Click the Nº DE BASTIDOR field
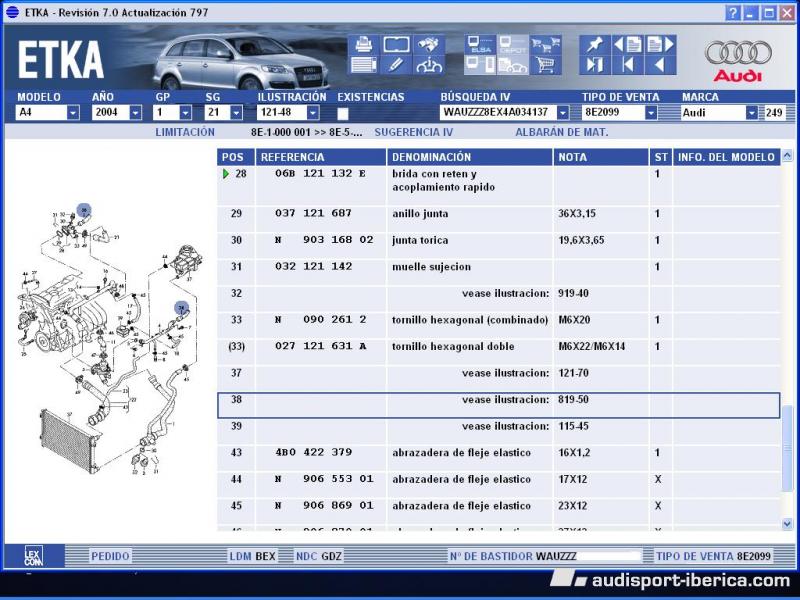 544,556
